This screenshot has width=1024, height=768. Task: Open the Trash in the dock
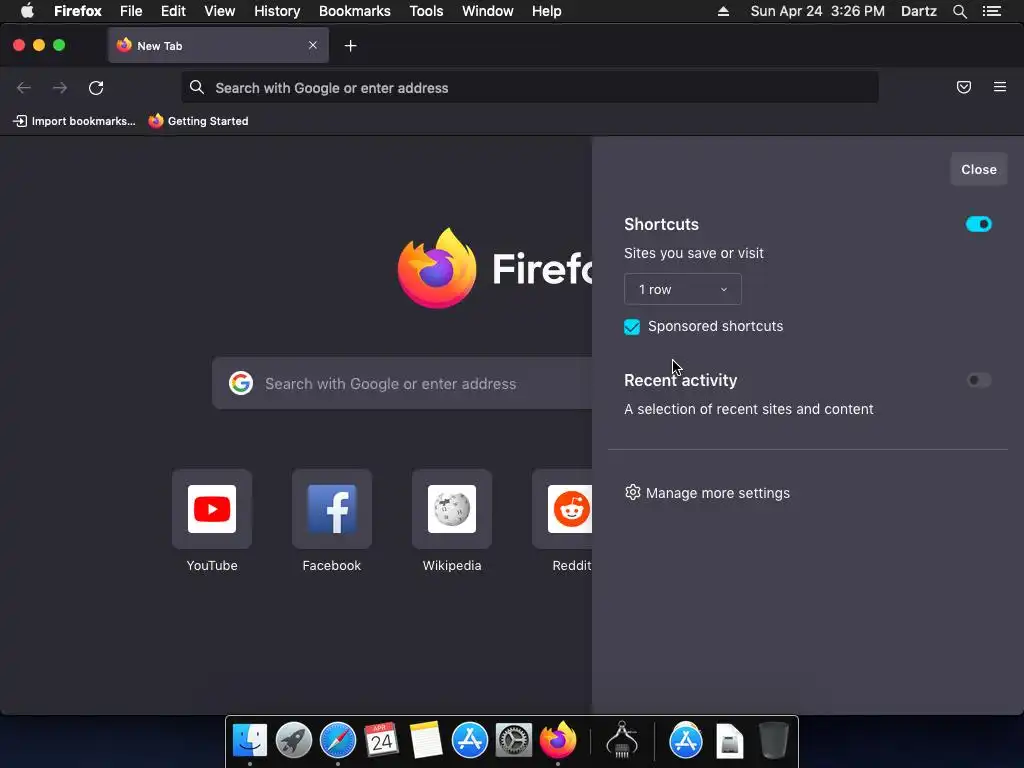(x=774, y=741)
